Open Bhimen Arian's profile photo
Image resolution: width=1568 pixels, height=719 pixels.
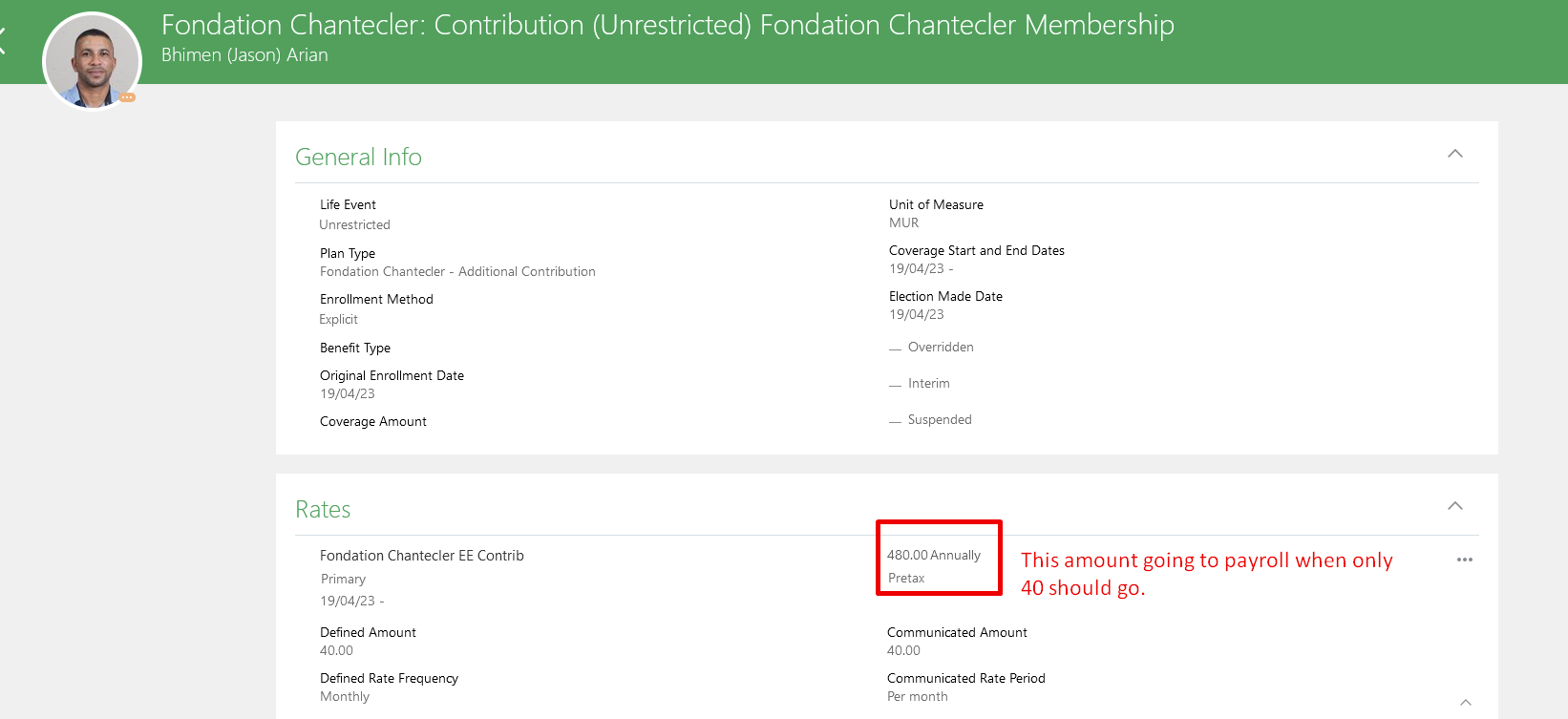click(93, 61)
